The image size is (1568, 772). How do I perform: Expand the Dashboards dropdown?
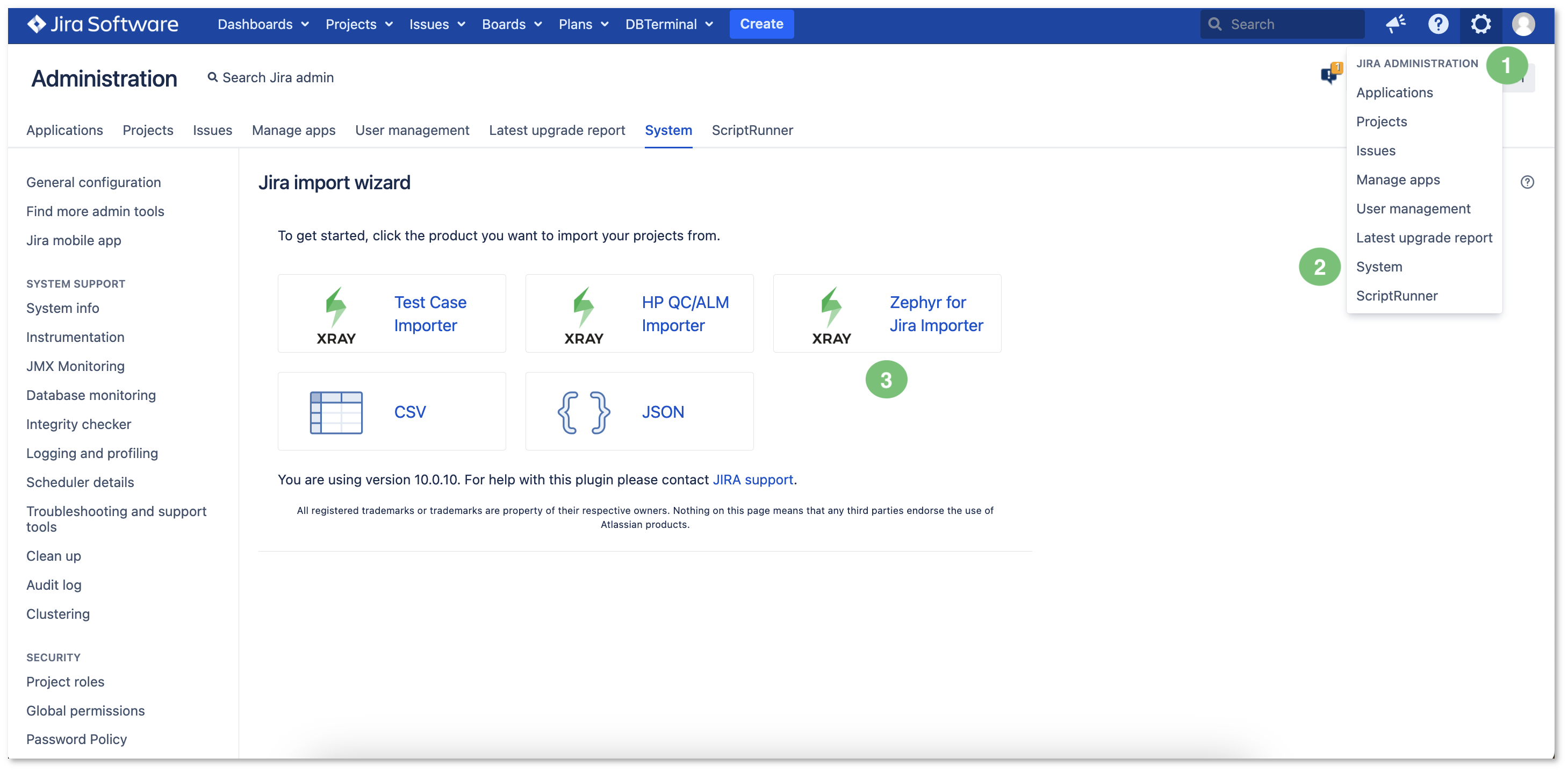point(263,24)
